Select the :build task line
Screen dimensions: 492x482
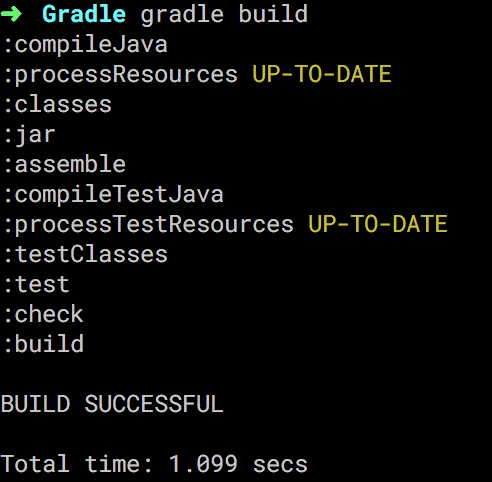click(x=44, y=344)
